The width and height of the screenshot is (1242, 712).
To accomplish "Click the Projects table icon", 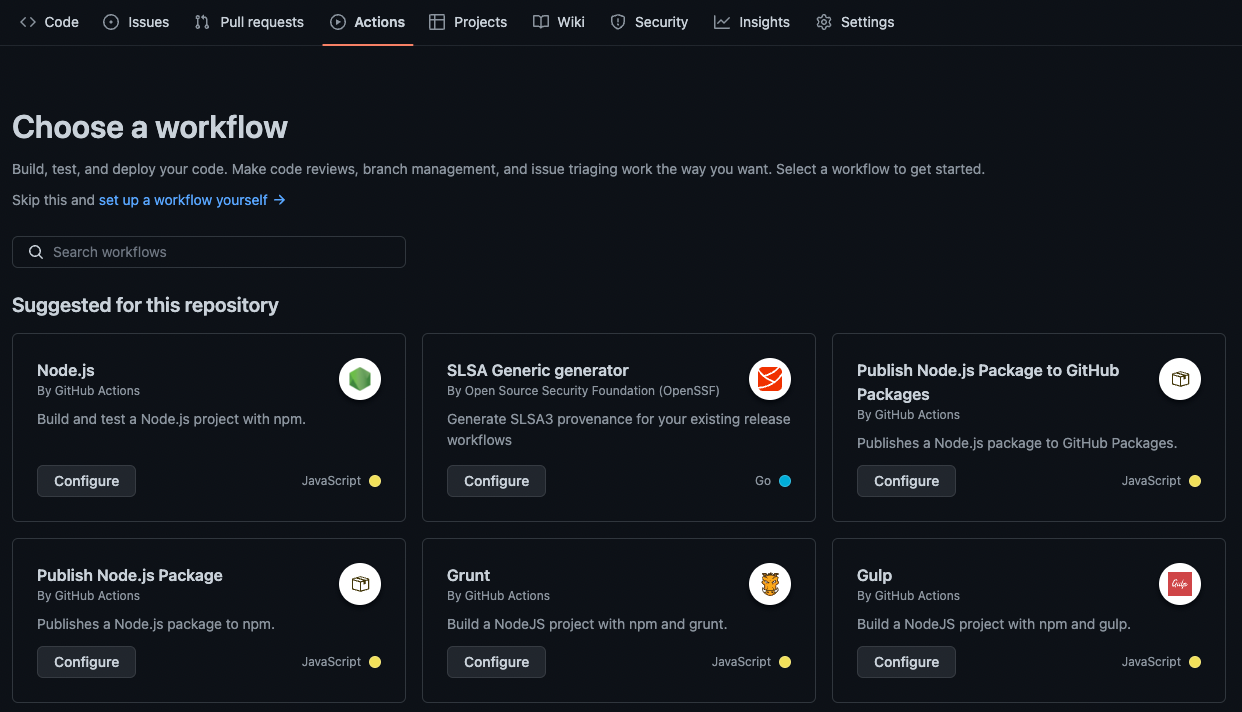I will pyautogui.click(x=437, y=22).
